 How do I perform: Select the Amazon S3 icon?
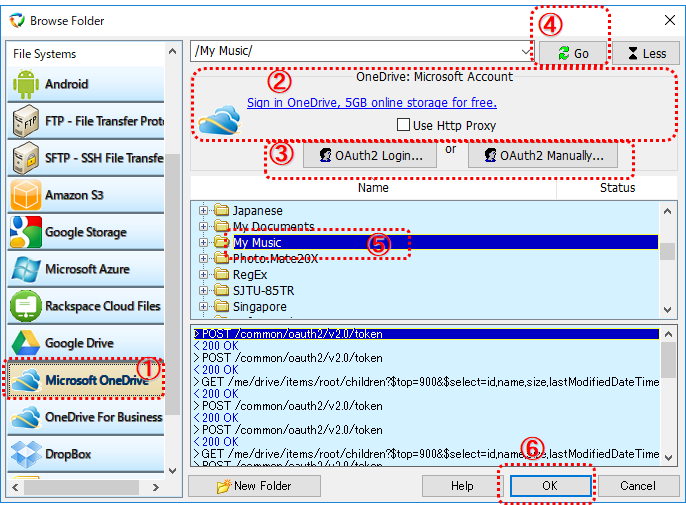point(25,195)
